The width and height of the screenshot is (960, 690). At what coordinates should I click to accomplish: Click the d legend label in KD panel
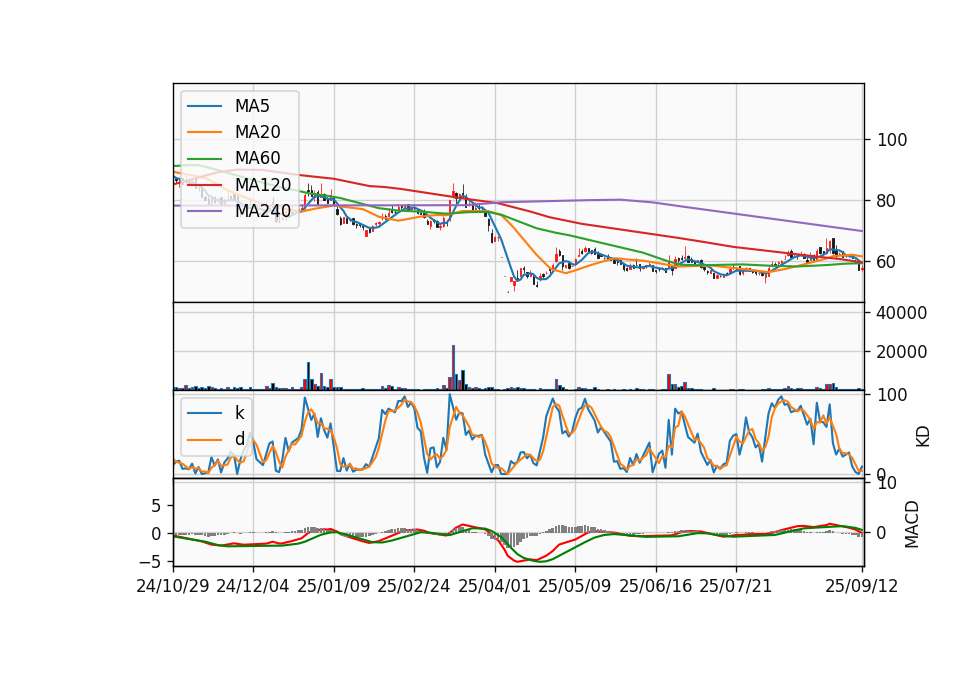click(239, 439)
